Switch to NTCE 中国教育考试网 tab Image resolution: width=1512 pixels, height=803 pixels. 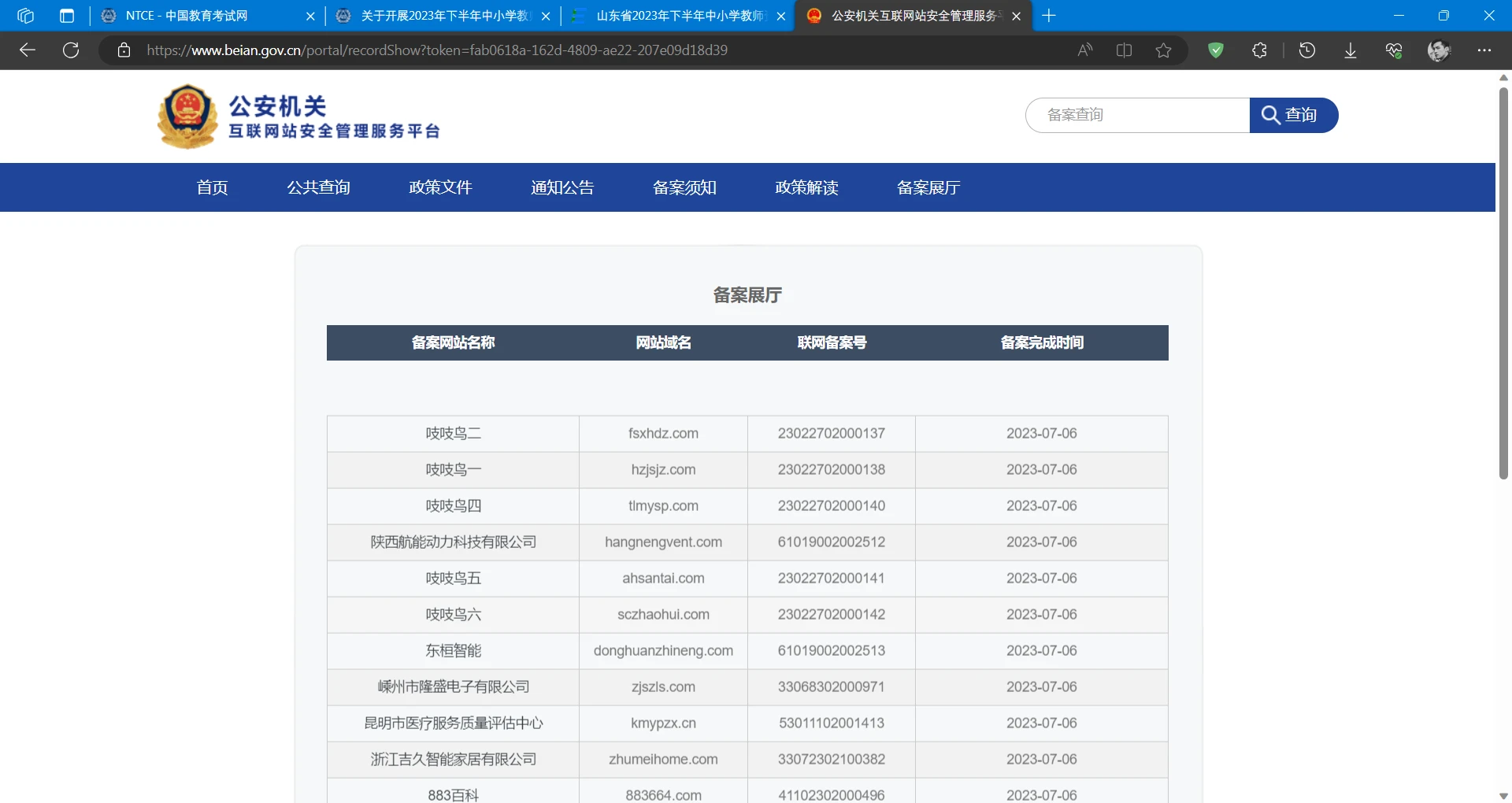click(x=187, y=16)
